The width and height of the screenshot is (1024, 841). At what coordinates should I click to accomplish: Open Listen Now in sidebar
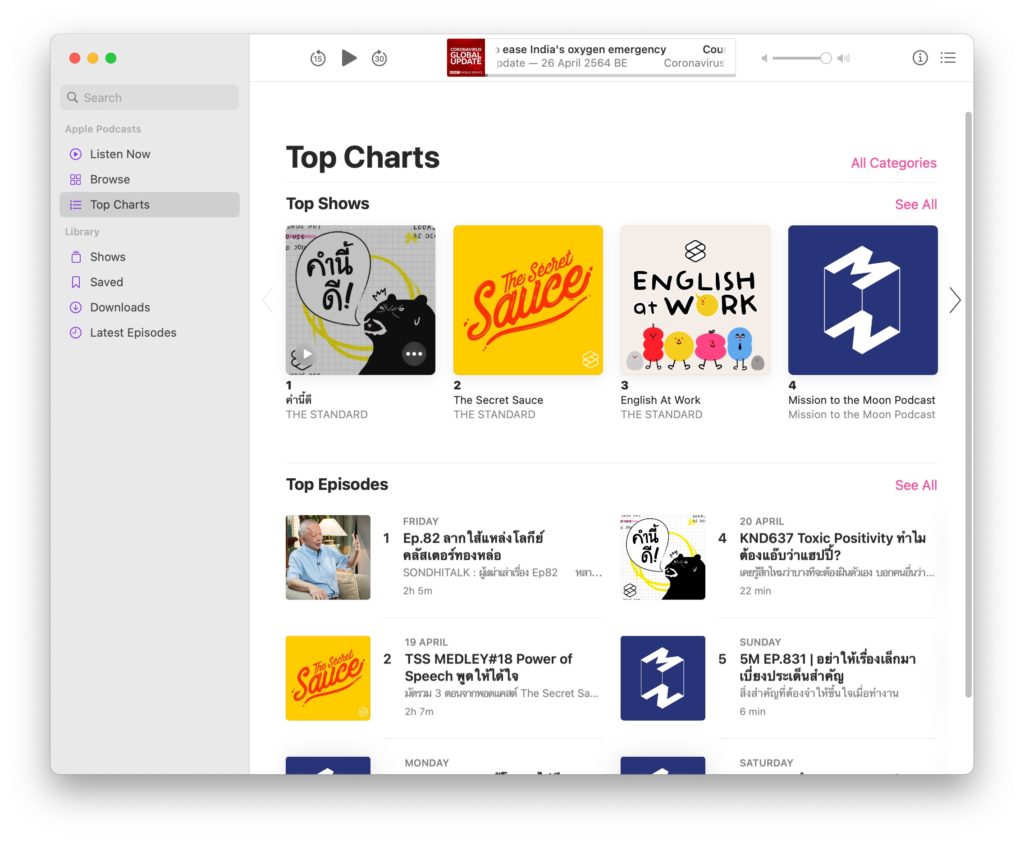[x=119, y=154]
